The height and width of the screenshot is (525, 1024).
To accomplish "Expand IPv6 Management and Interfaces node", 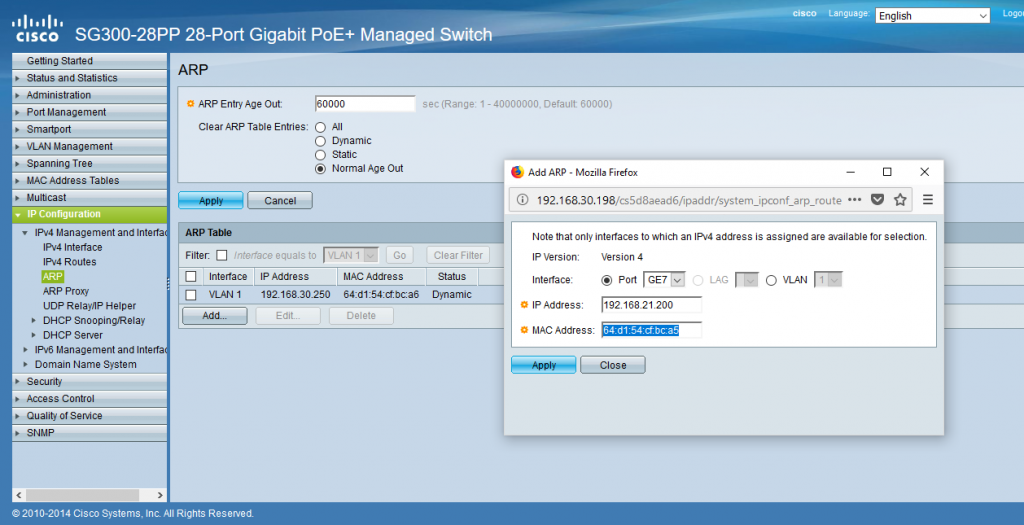I will 25,349.
